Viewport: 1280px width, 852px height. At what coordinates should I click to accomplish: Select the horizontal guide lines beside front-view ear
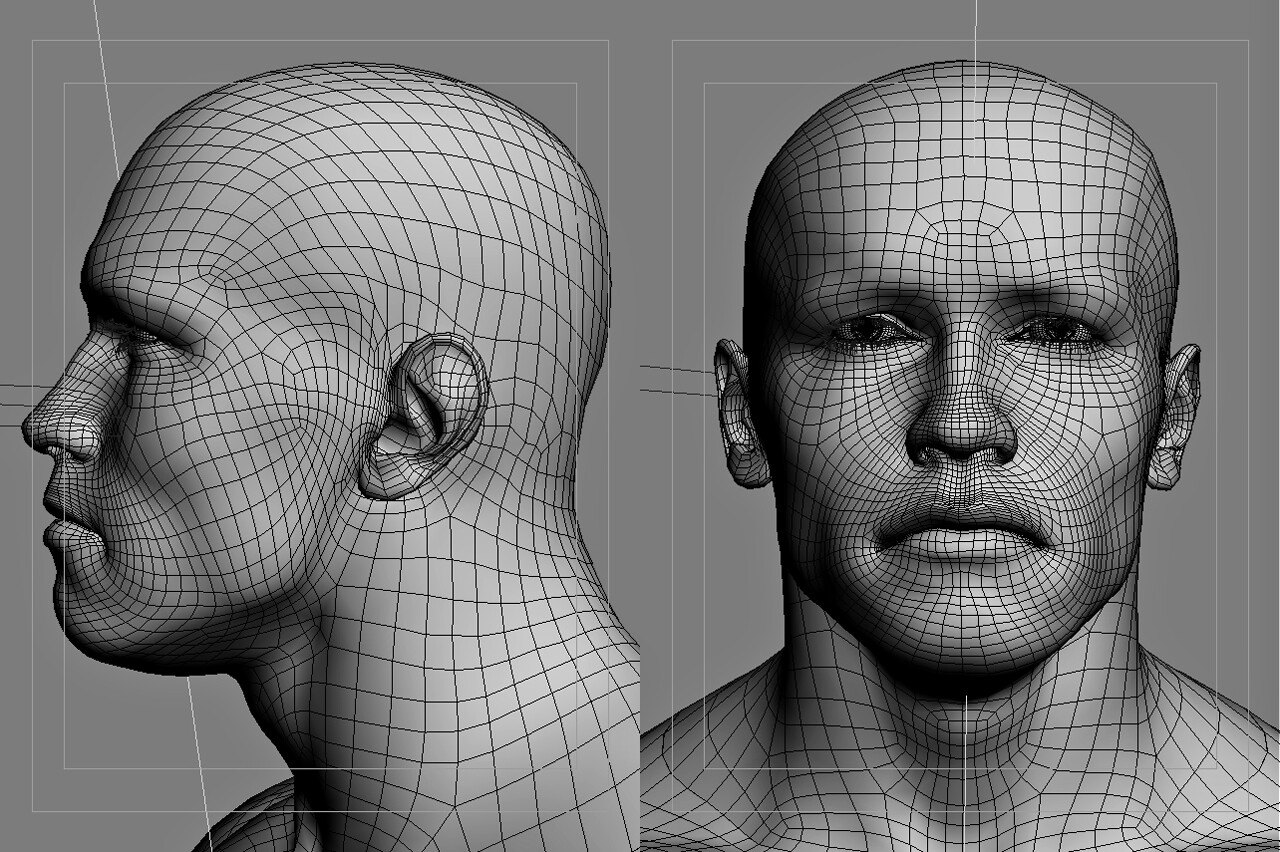(x=678, y=380)
